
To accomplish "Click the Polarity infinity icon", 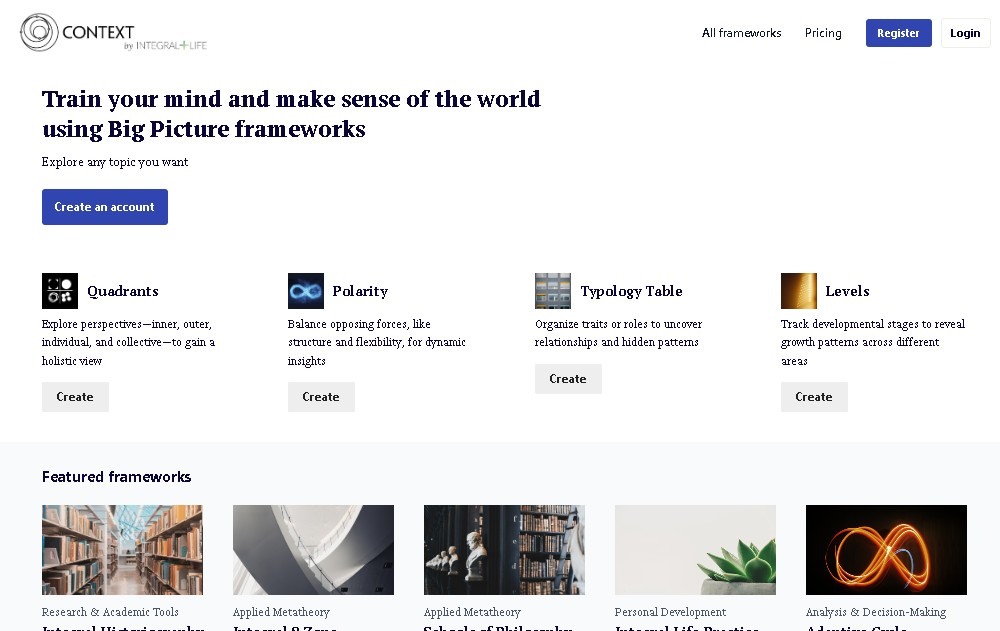I will click(x=306, y=291).
